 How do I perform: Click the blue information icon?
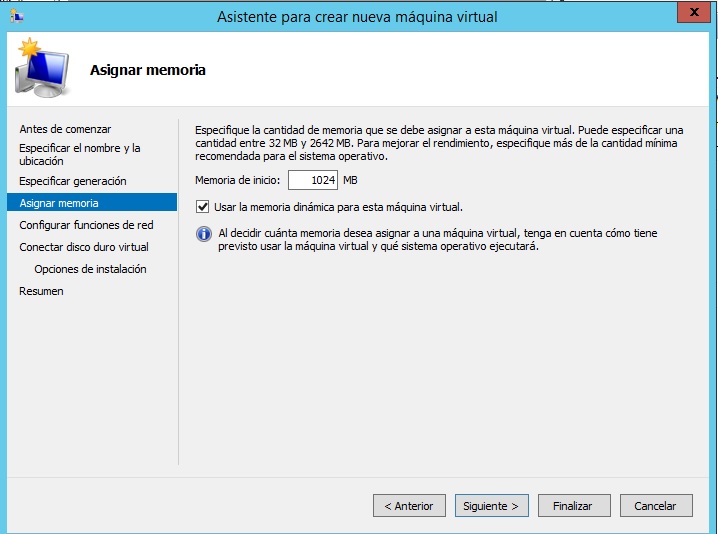[203, 234]
